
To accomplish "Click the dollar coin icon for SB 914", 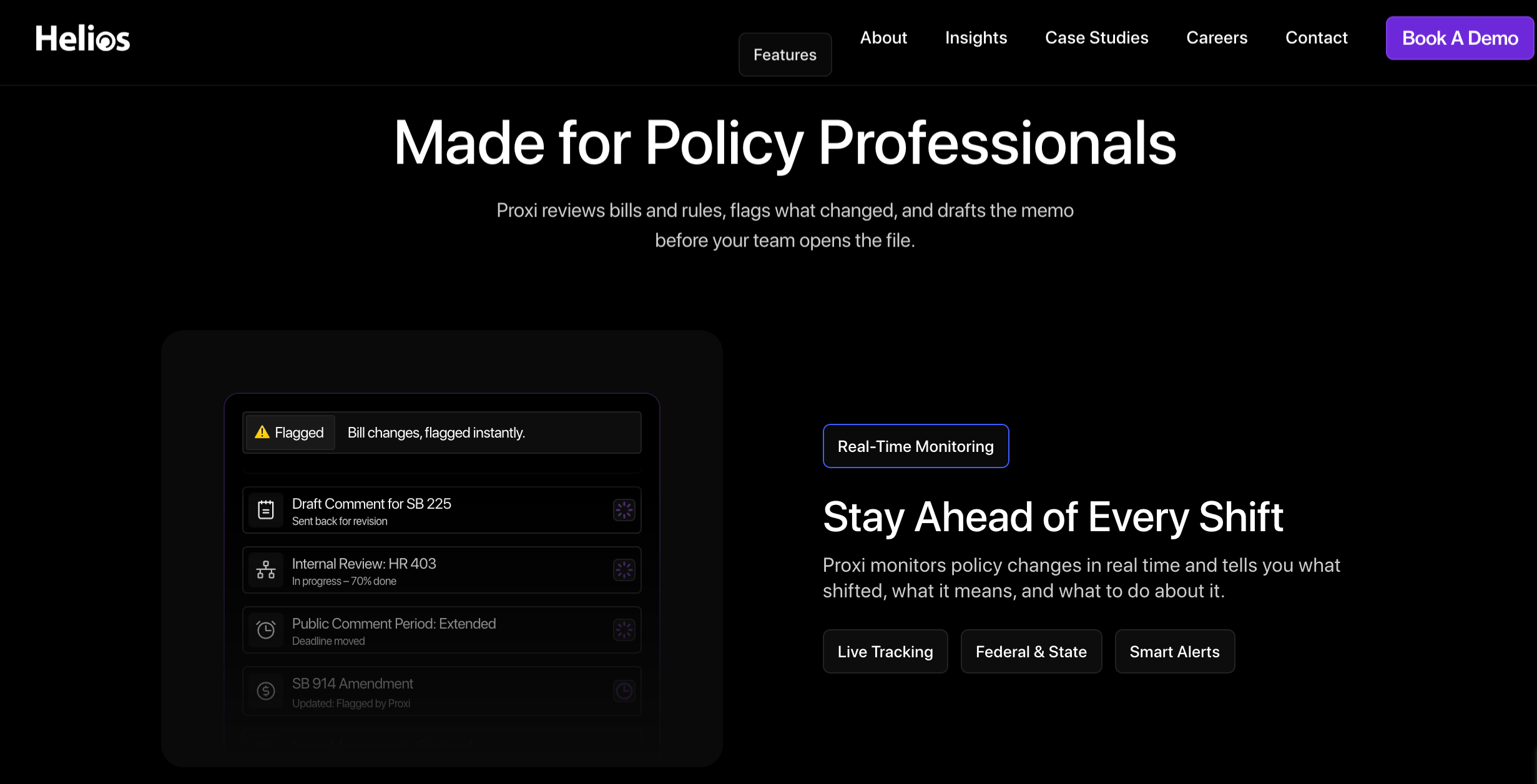I will click(266, 691).
